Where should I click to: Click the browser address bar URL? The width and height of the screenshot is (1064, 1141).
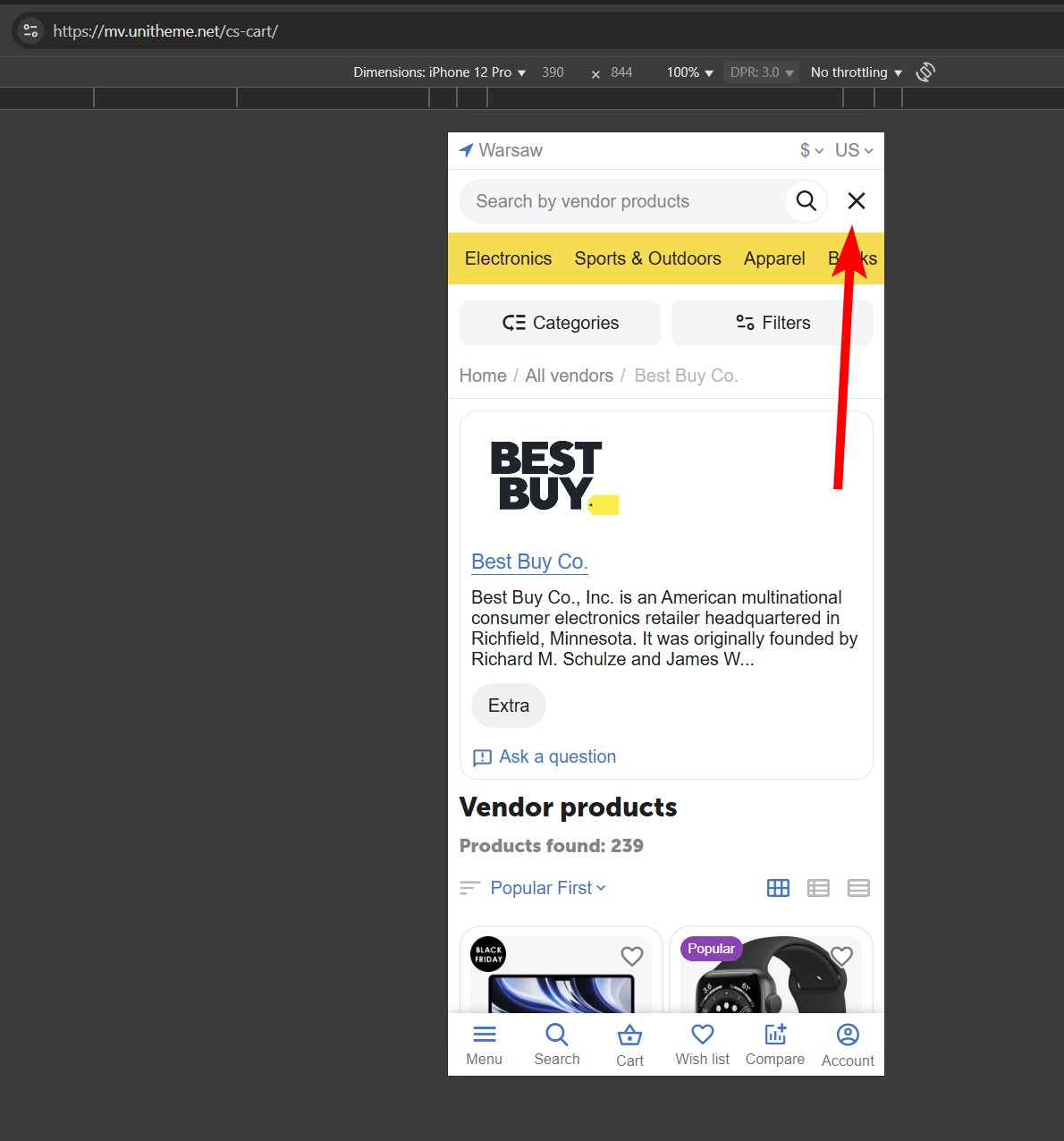pyautogui.click(x=165, y=31)
